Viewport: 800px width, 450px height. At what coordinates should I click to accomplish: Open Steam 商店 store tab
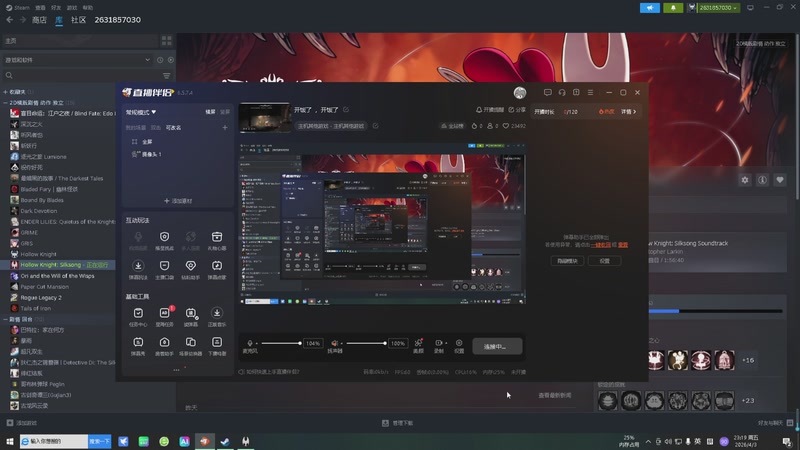(39, 20)
